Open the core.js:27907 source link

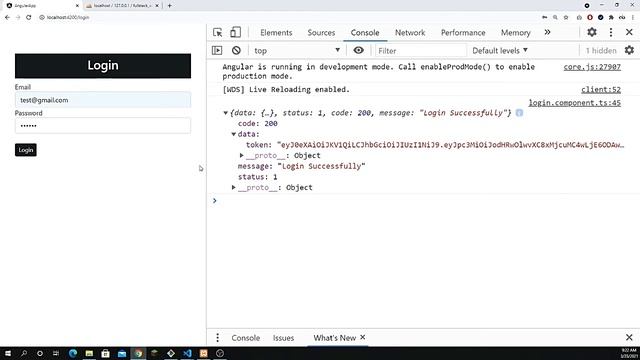(592, 67)
